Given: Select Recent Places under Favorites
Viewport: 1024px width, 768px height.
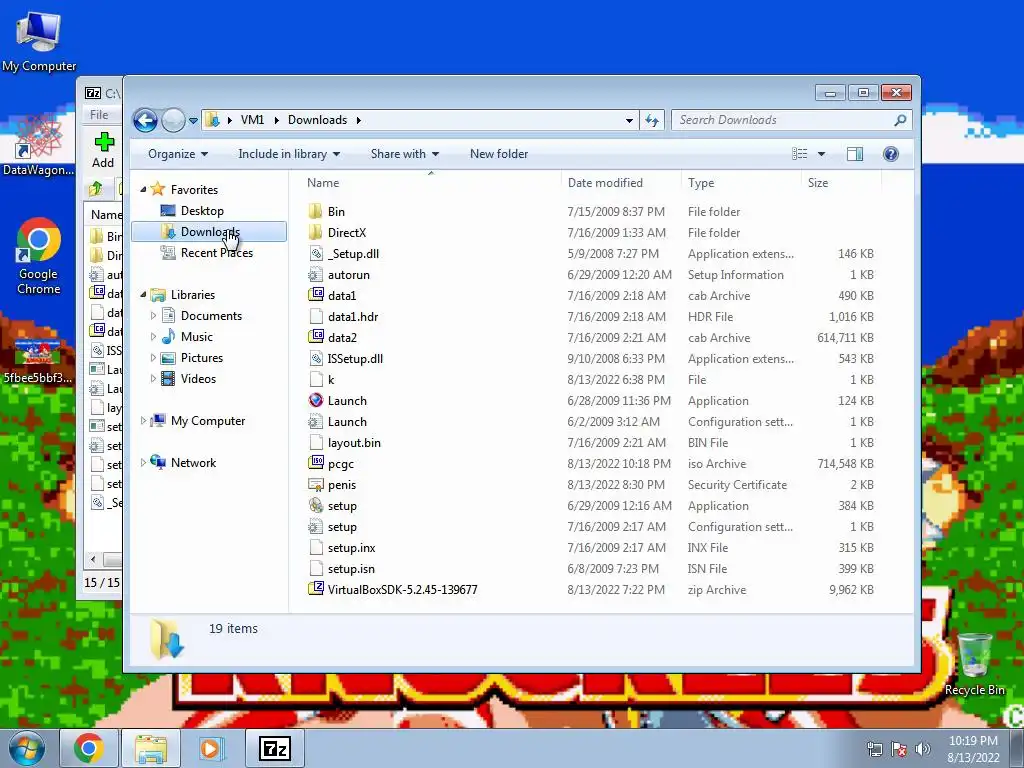Looking at the screenshot, I should pyautogui.click(x=216, y=253).
